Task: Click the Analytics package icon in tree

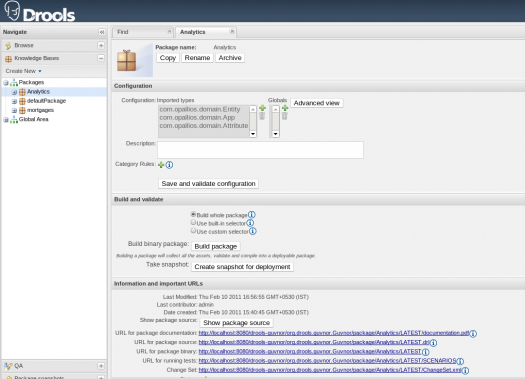Action: coord(22,92)
